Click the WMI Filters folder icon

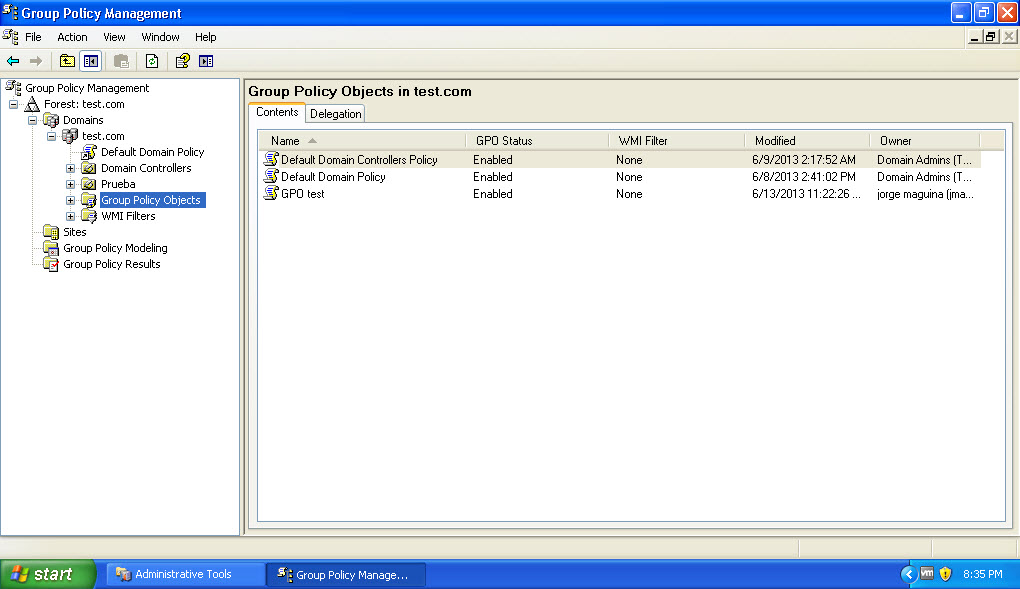coord(88,216)
